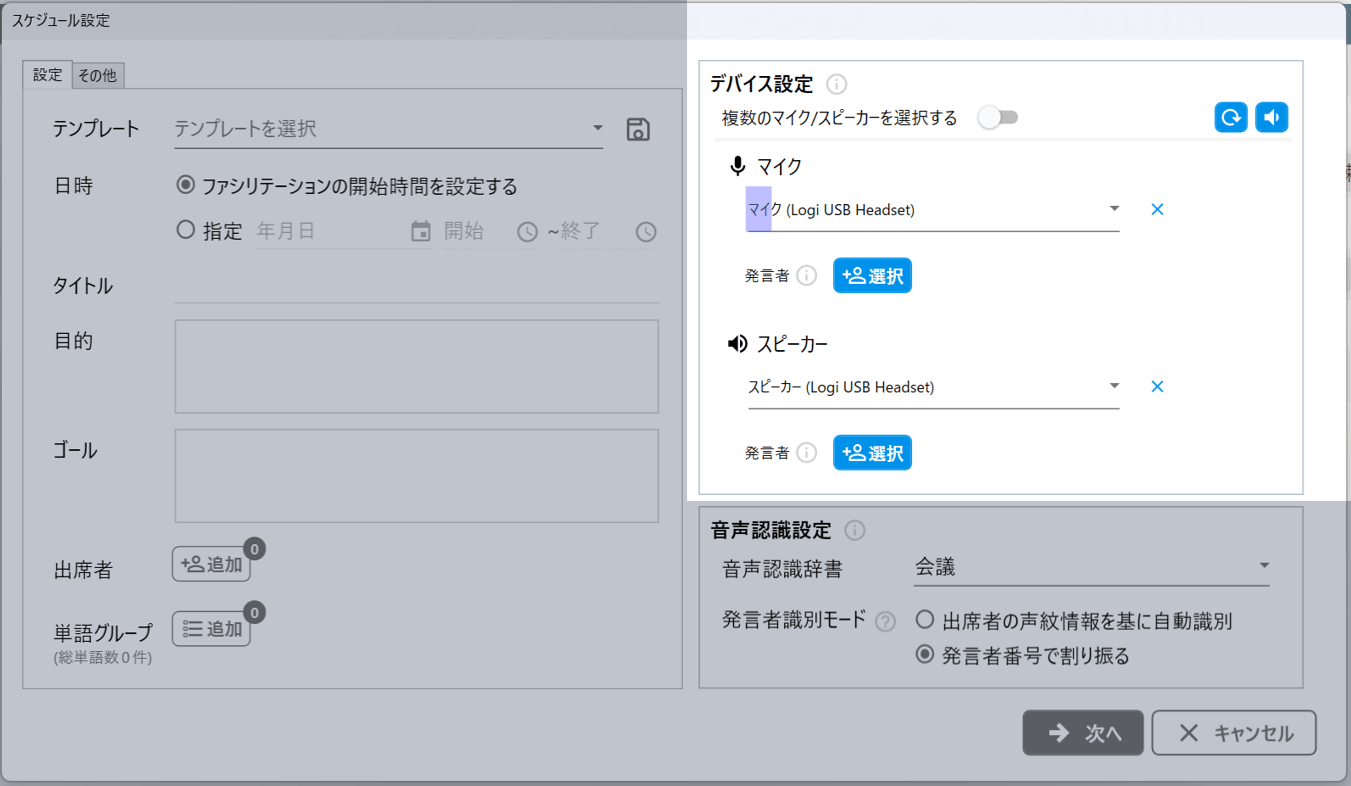This screenshot has height=786, width=1351.
Task: Click the info icon beside デバイス設定
Action: (837, 84)
